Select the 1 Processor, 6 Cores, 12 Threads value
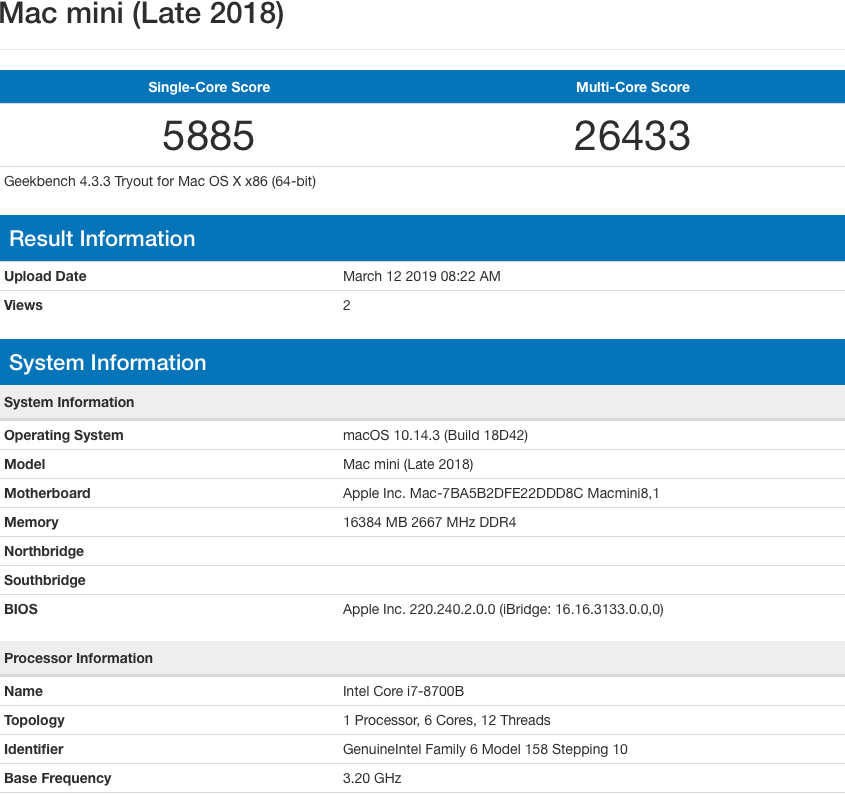 pyautogui.click(x=447, y=721)
